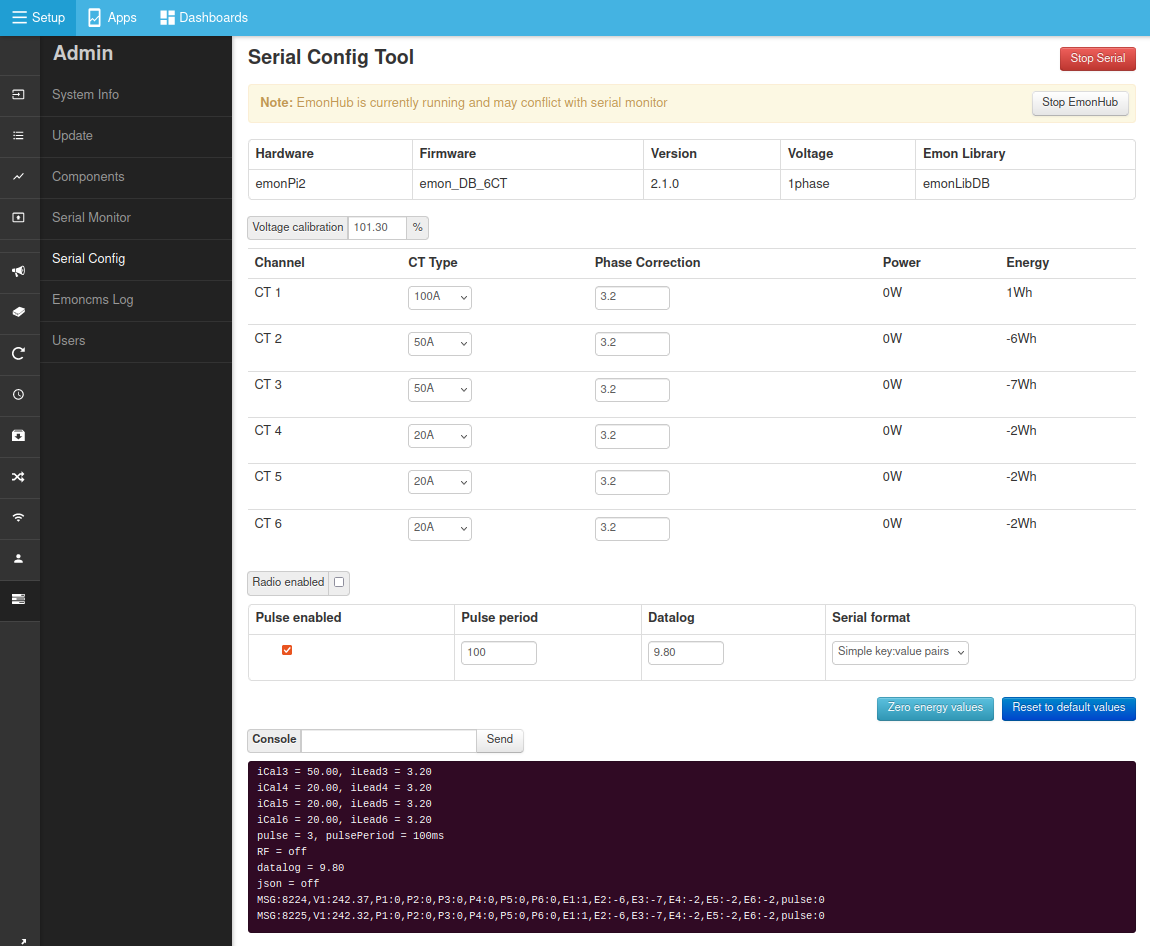This screenshot has width=1150, height=946.
Task: Click the user silhouette icon in the sidebar
Action: point(18,559)
